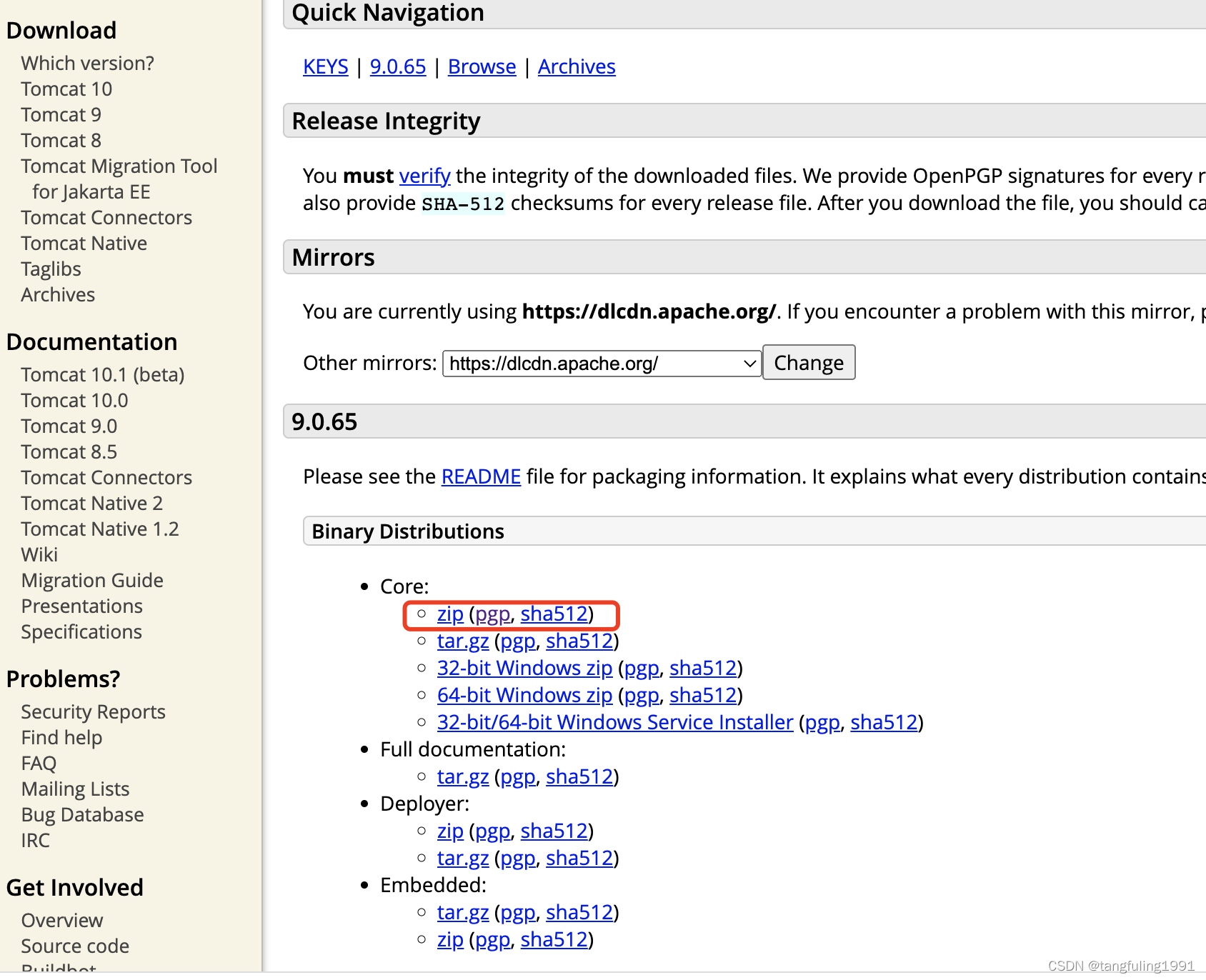Open the IRC link
This screenshot has height=980, width=1206.
[x=35, y=841]
